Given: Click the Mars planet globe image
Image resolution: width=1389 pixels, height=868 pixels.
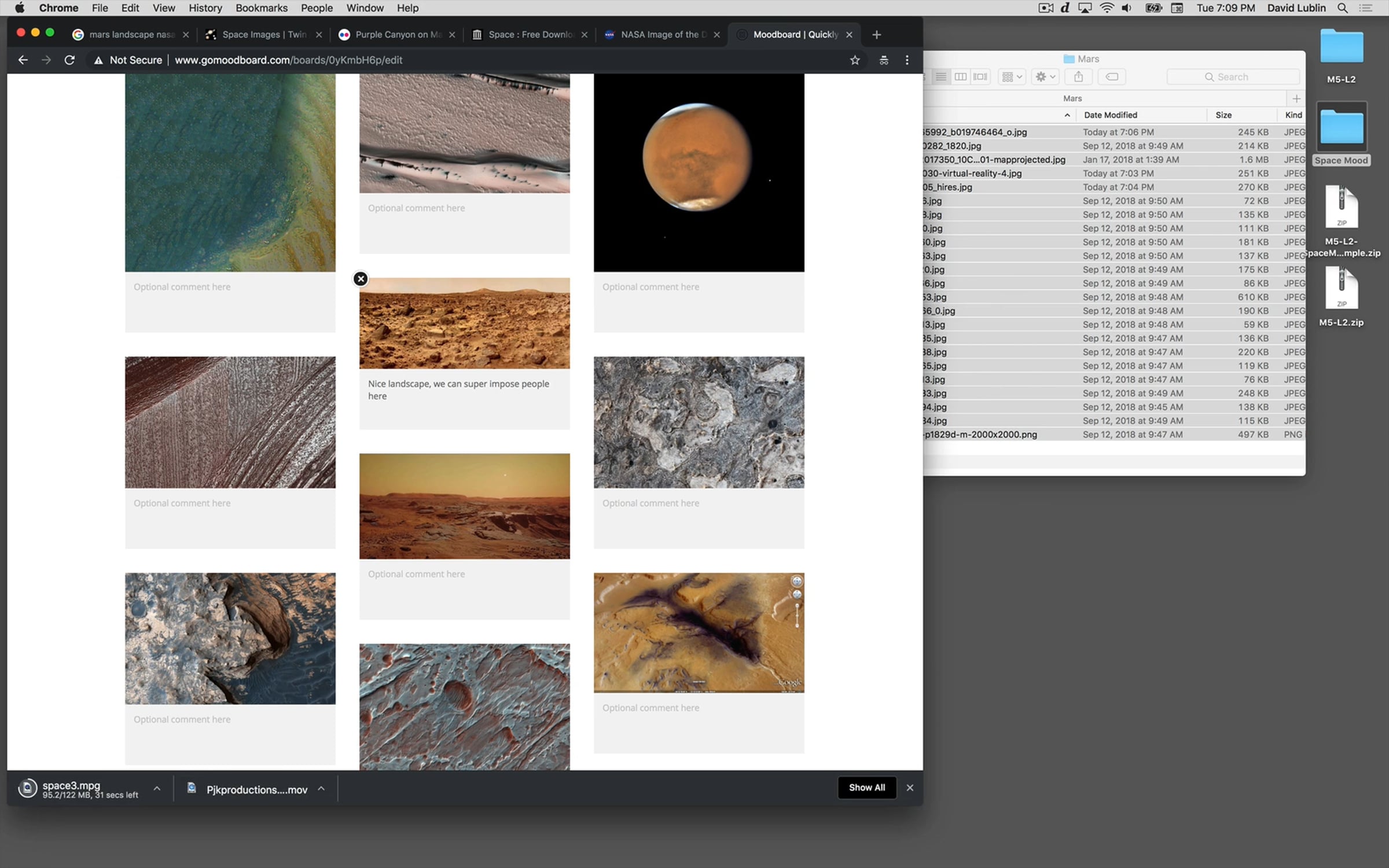Looking at the screenshot, I should [x=699, y=172].
